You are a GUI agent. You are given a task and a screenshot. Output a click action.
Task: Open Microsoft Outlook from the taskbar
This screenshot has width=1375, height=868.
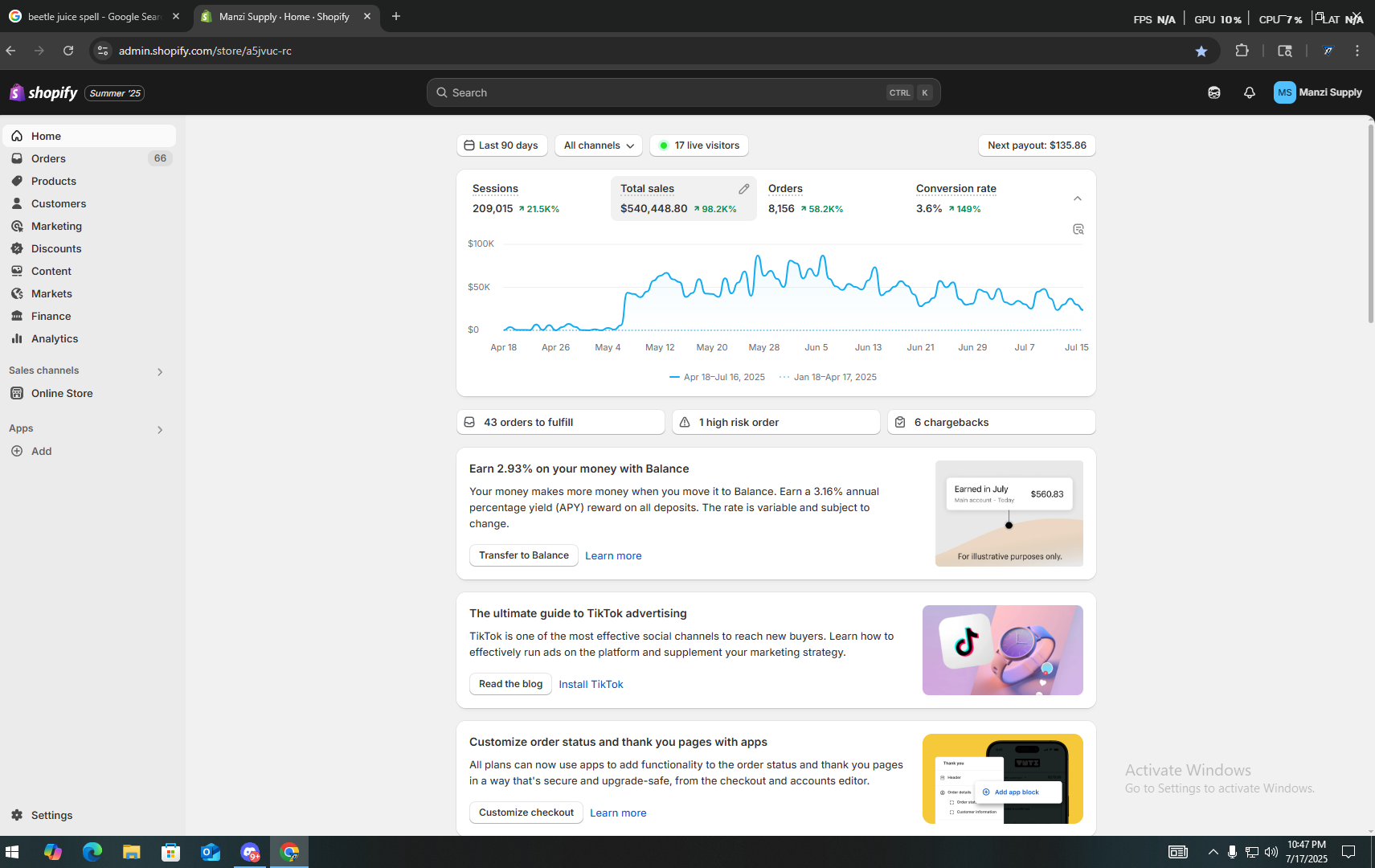click(x=211, y=852)
